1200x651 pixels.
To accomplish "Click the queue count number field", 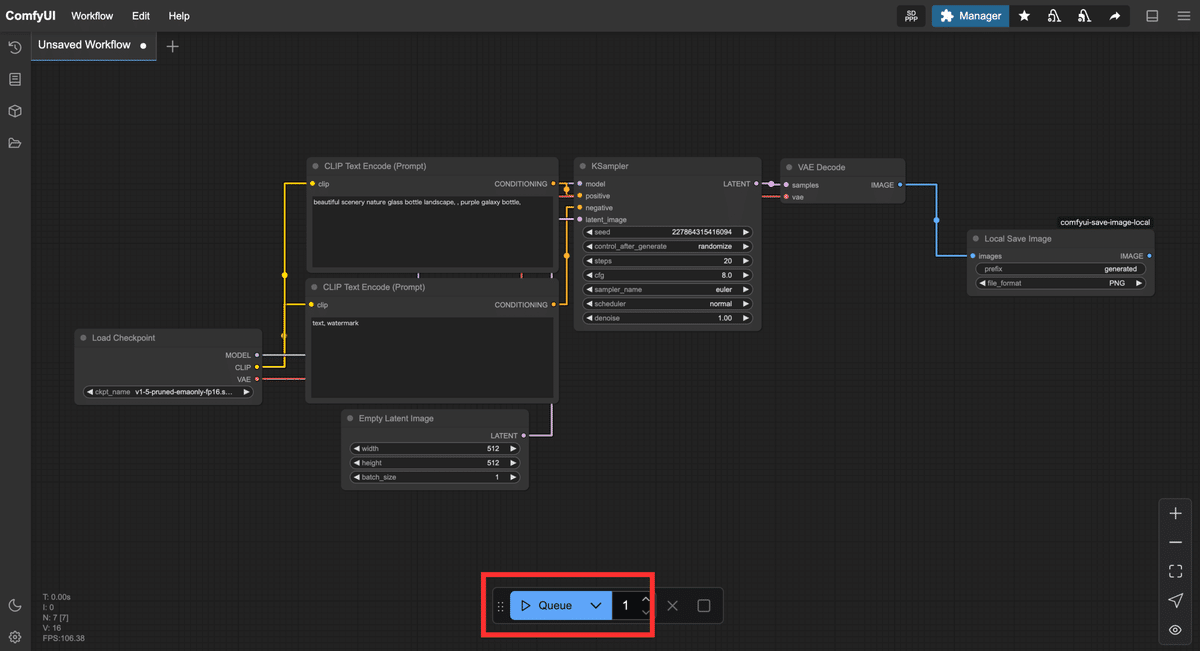I will pyautogui.click(x=626, y=605).
